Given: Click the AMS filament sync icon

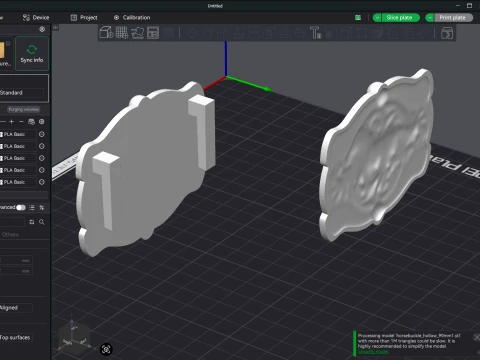Looking at the screenshot, I should tap(31, 122).
